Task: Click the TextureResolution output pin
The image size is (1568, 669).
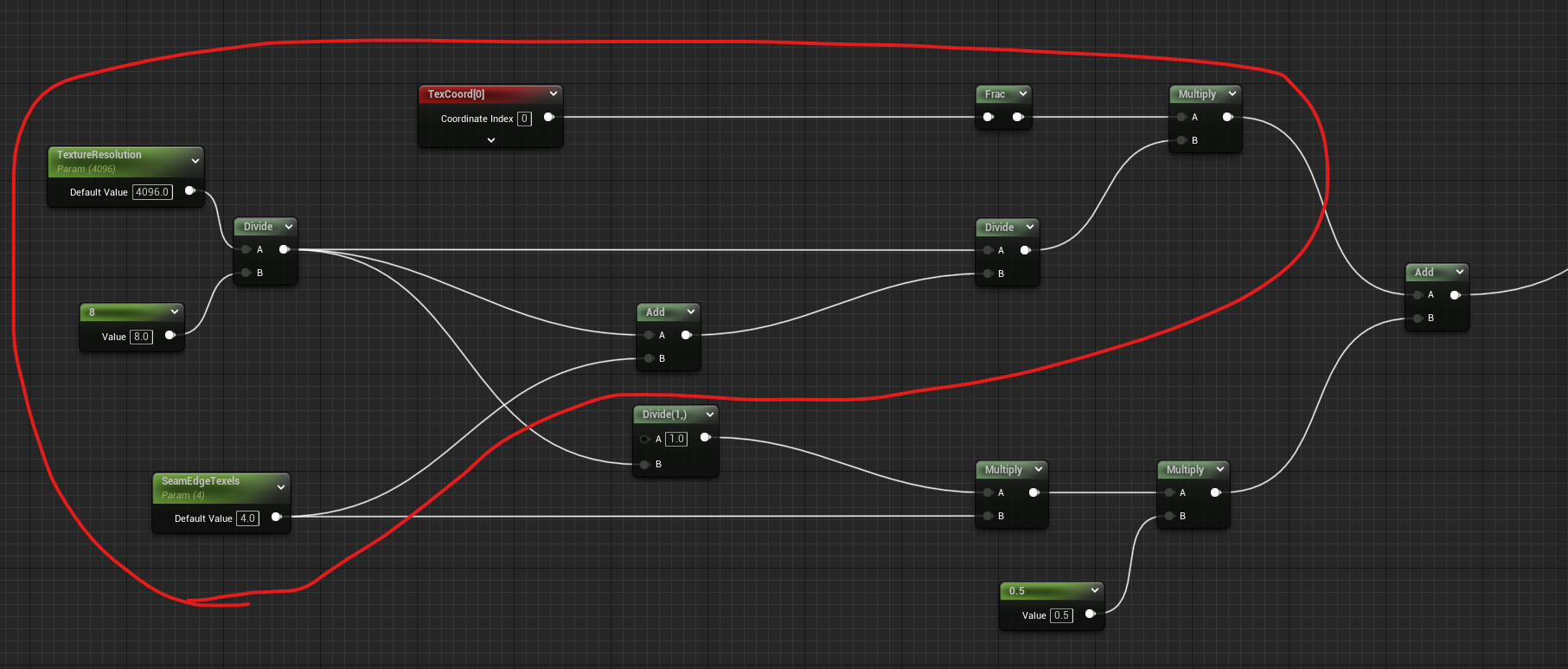Action: click(x=190, y=190)
